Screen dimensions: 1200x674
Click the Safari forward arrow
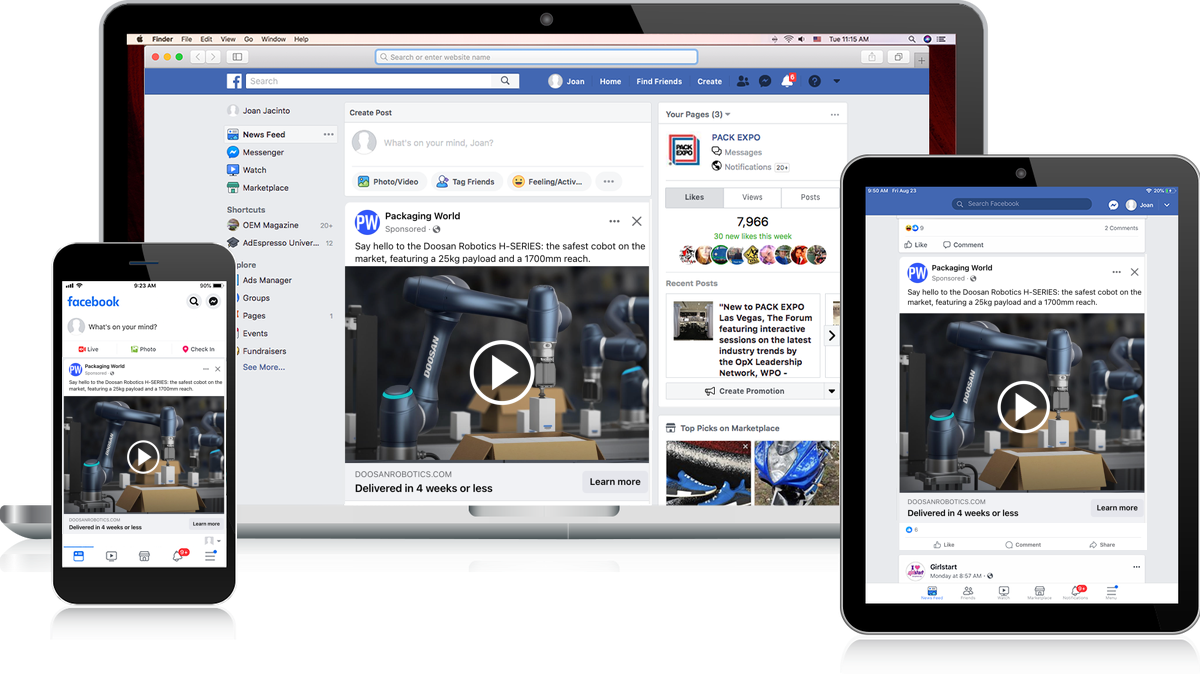213,57
